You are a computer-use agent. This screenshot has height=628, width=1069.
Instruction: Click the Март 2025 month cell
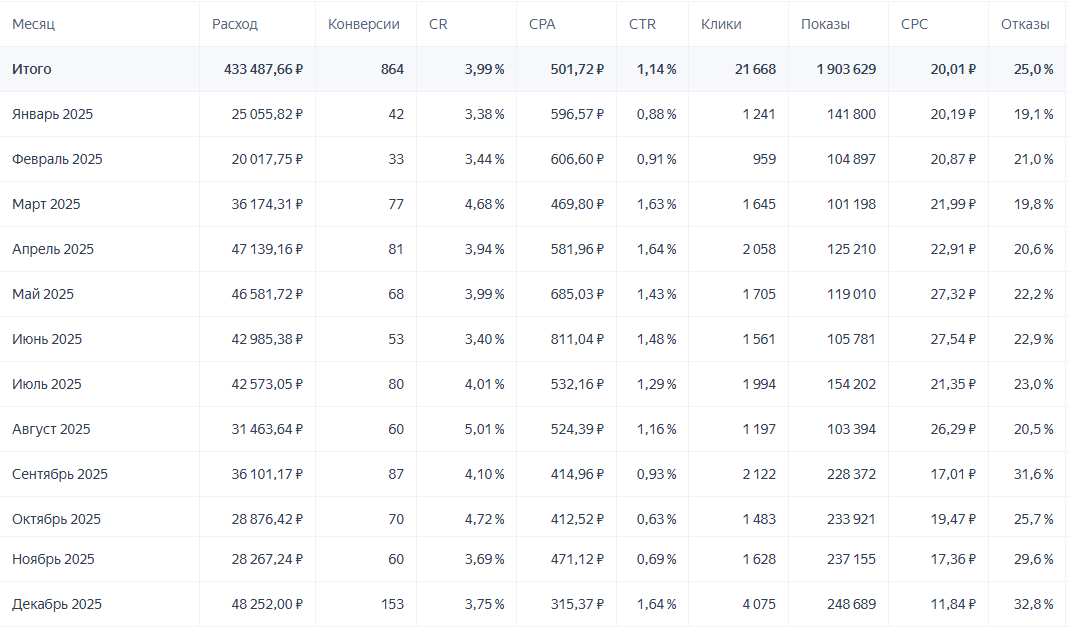pos(46,204)
